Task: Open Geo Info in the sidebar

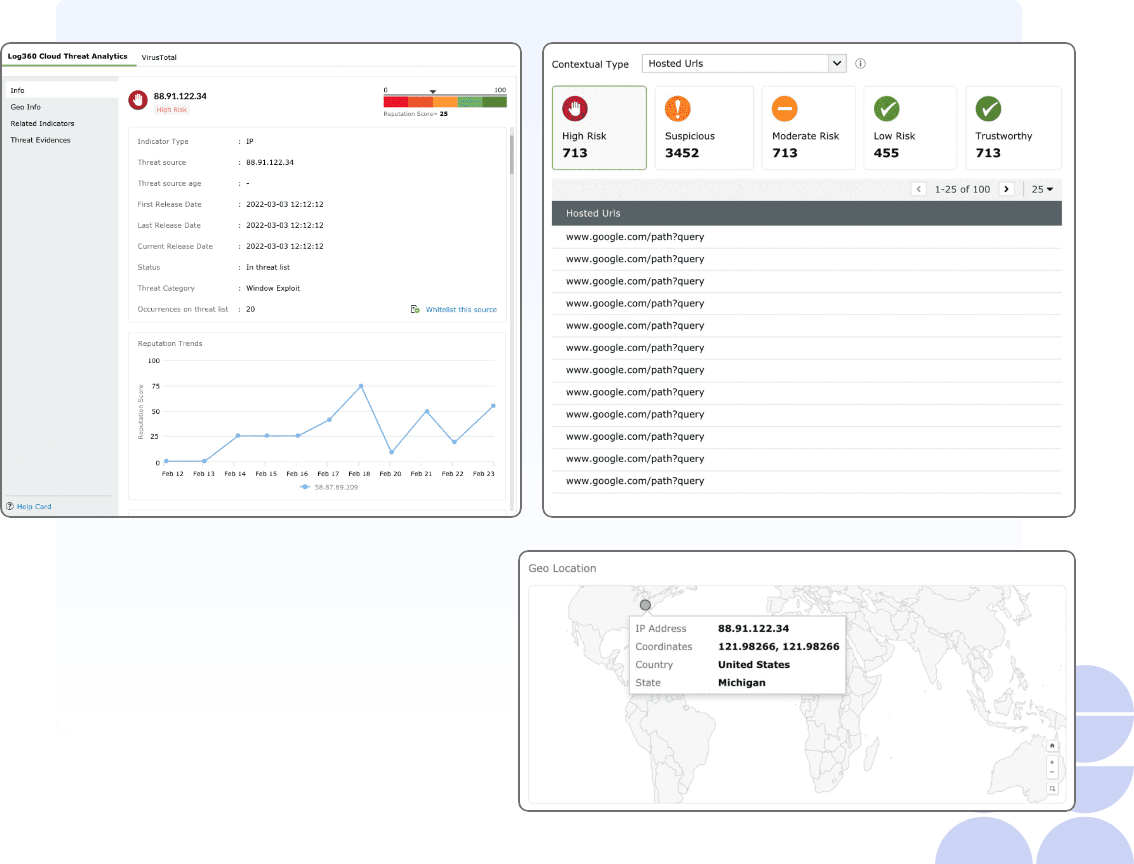Action: click(26, 106)
